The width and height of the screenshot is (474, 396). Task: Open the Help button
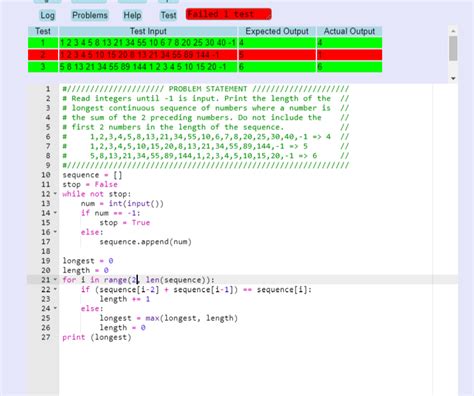point(132,15)
